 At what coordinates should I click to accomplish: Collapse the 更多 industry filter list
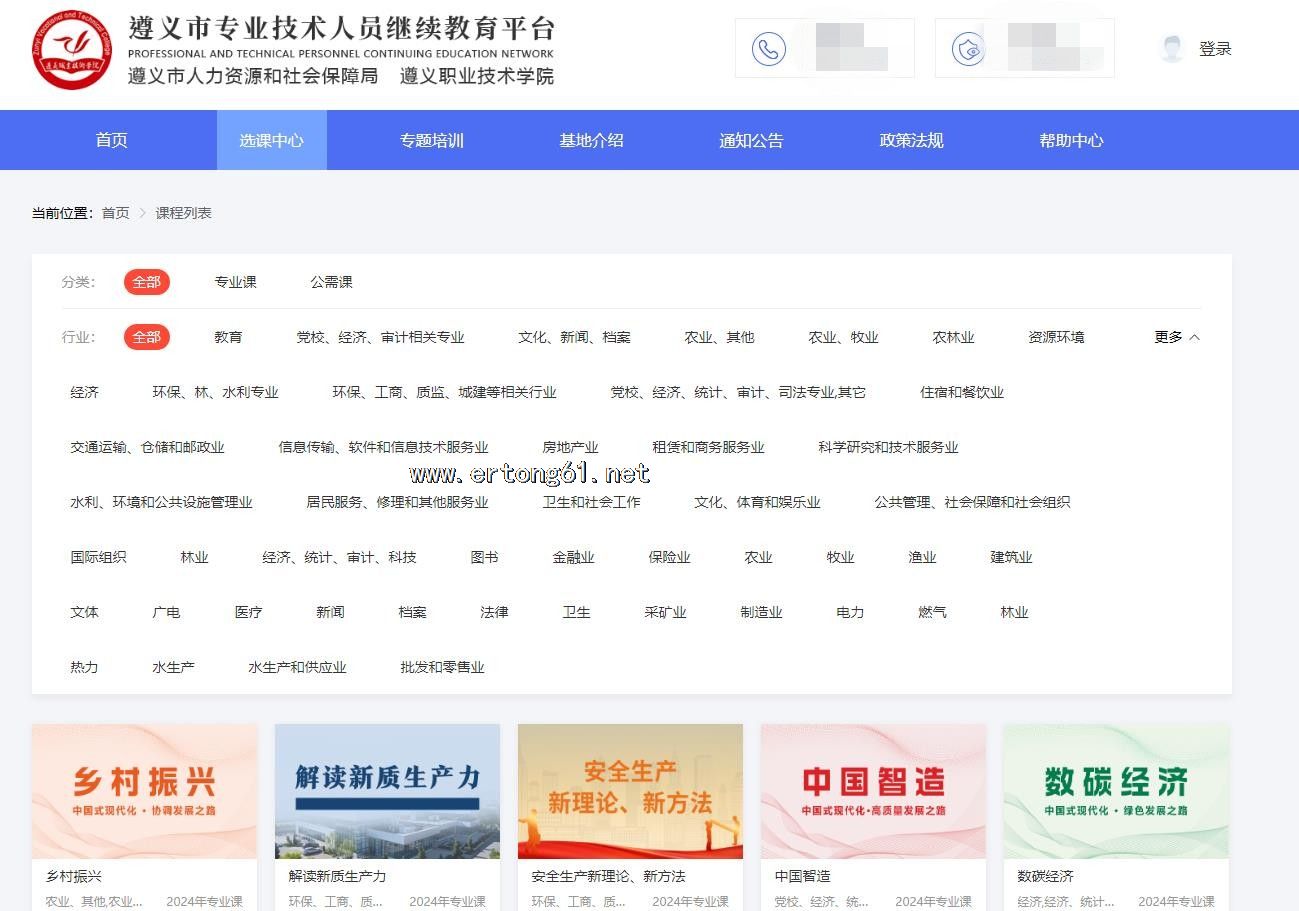pos(1176,337)
